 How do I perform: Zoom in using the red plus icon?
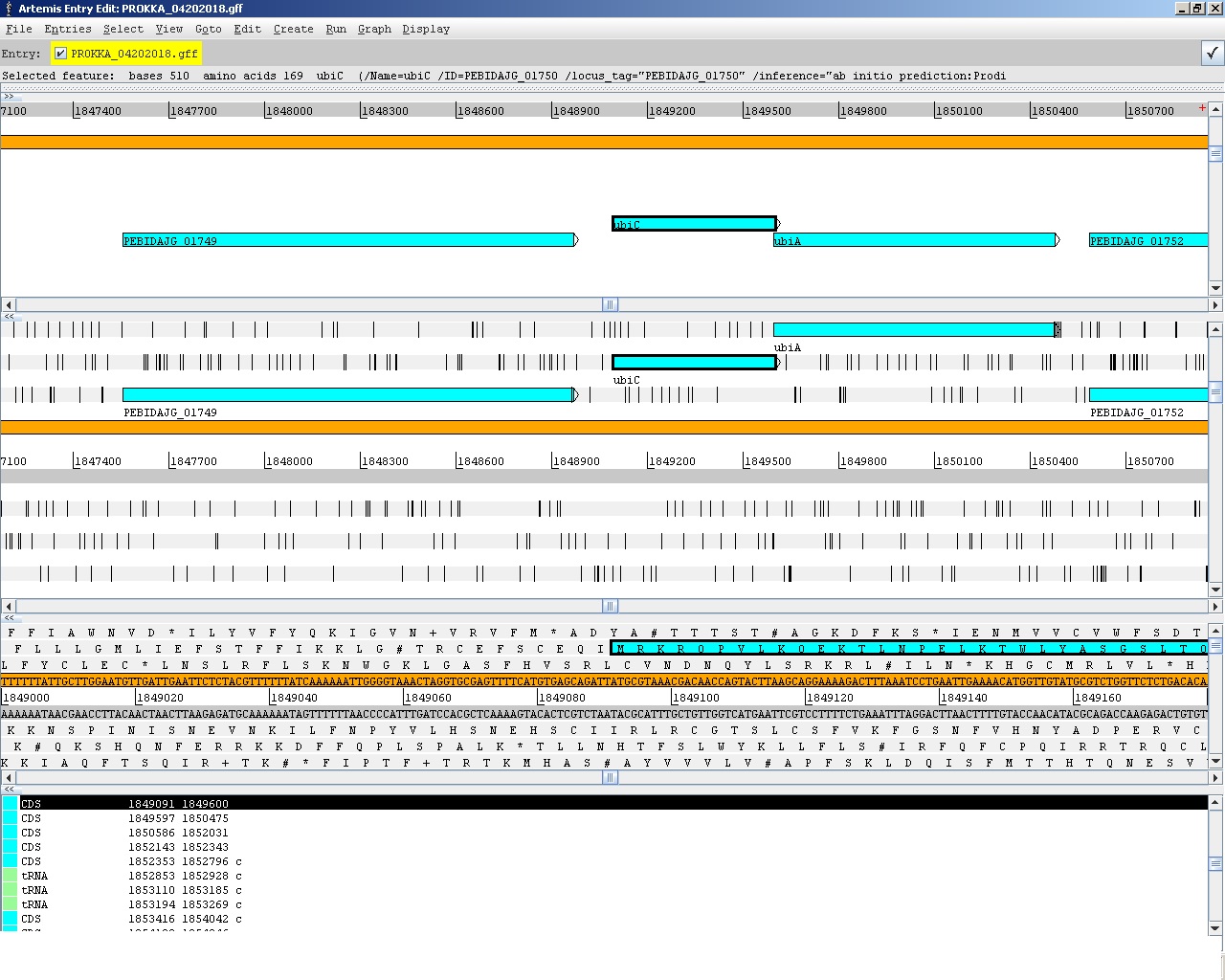1202,109
